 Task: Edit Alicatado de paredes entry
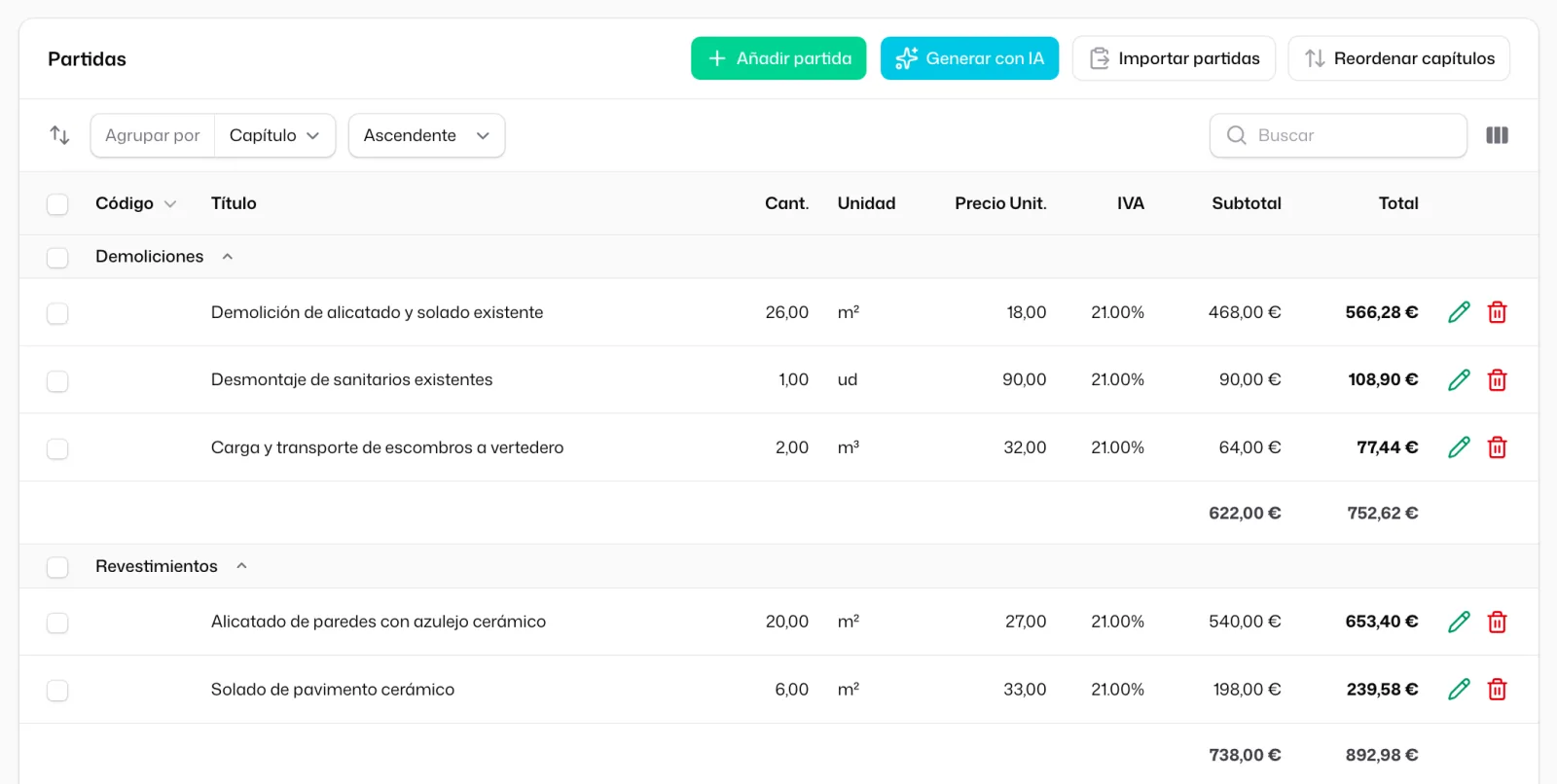point(1459,622)
